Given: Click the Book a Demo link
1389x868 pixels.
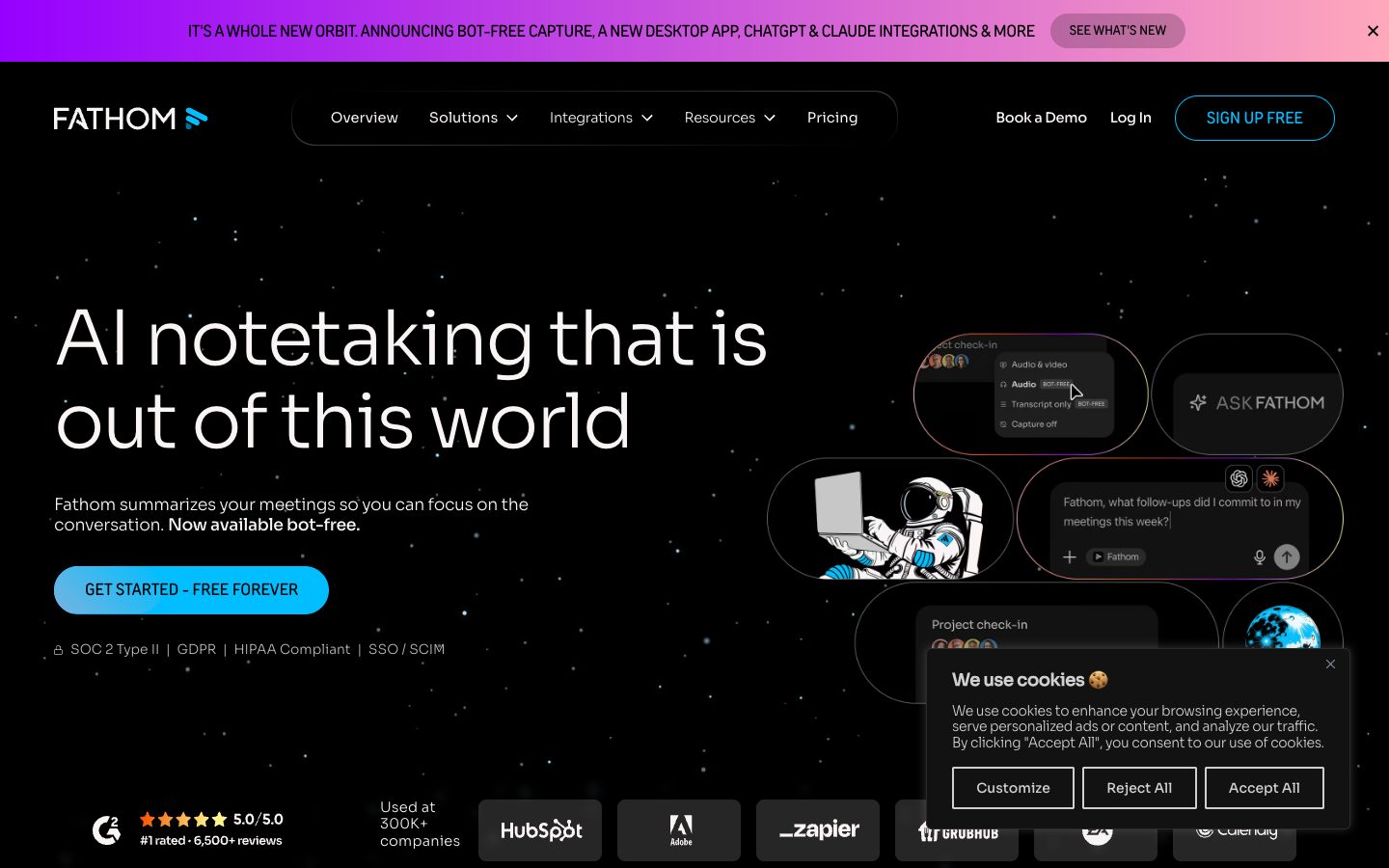Looking at the screenshot, I should click(1041, 118).
